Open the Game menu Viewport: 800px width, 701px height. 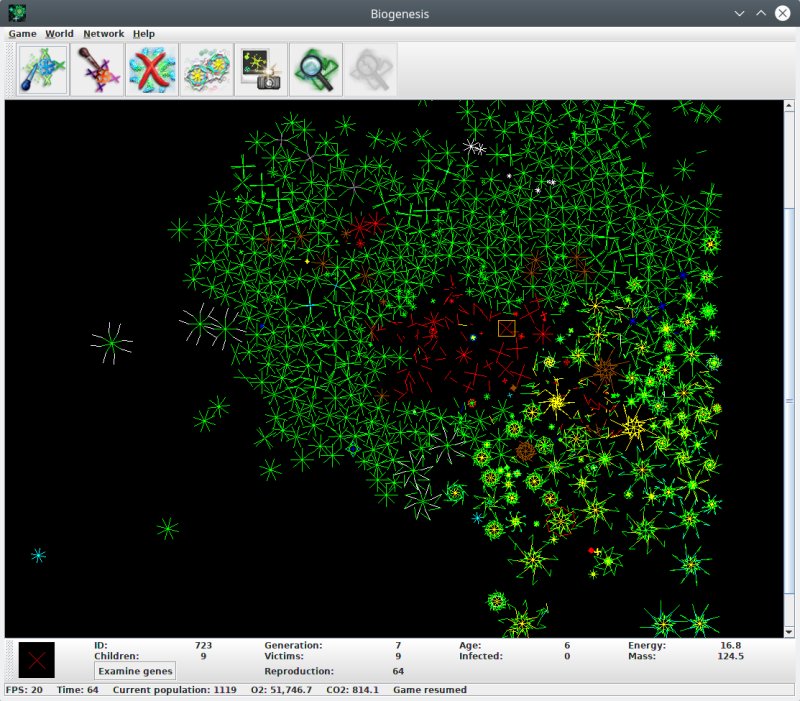(x=22, y=33)
